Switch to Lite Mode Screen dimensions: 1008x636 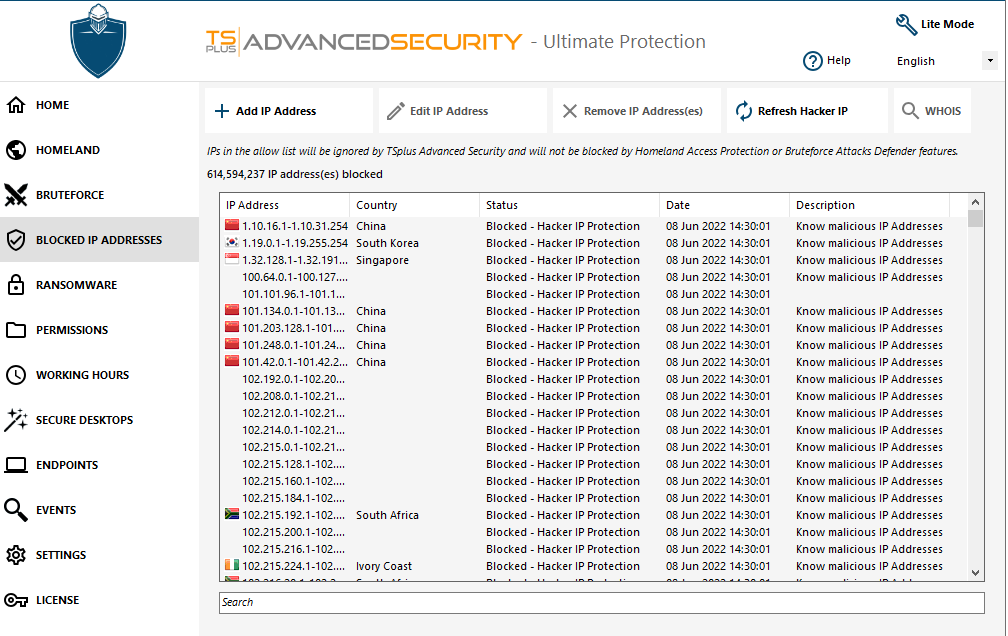click(935, 25)
